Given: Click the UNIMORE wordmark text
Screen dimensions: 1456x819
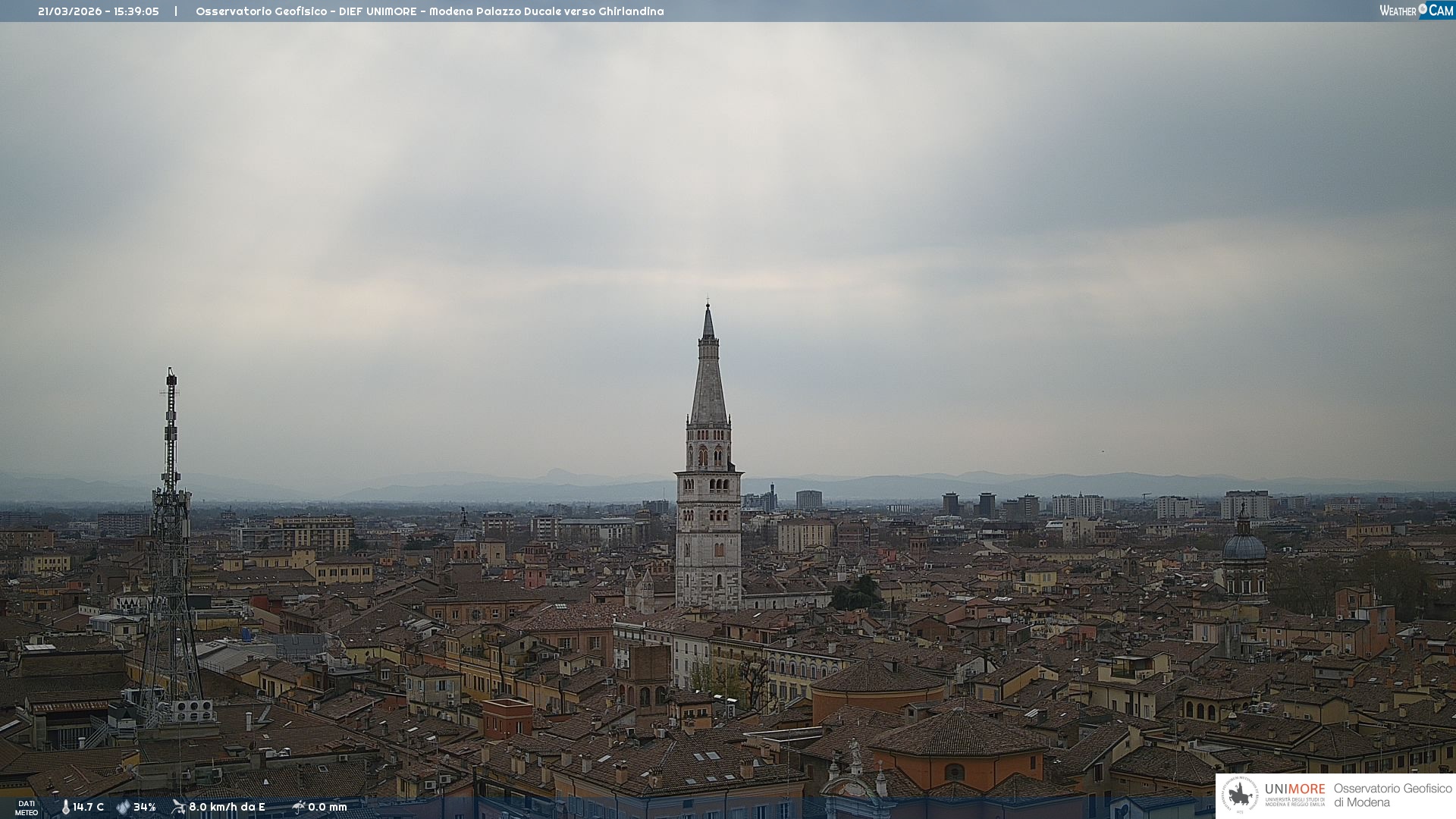Looking at the screenshot, I should coord(1294,789).
